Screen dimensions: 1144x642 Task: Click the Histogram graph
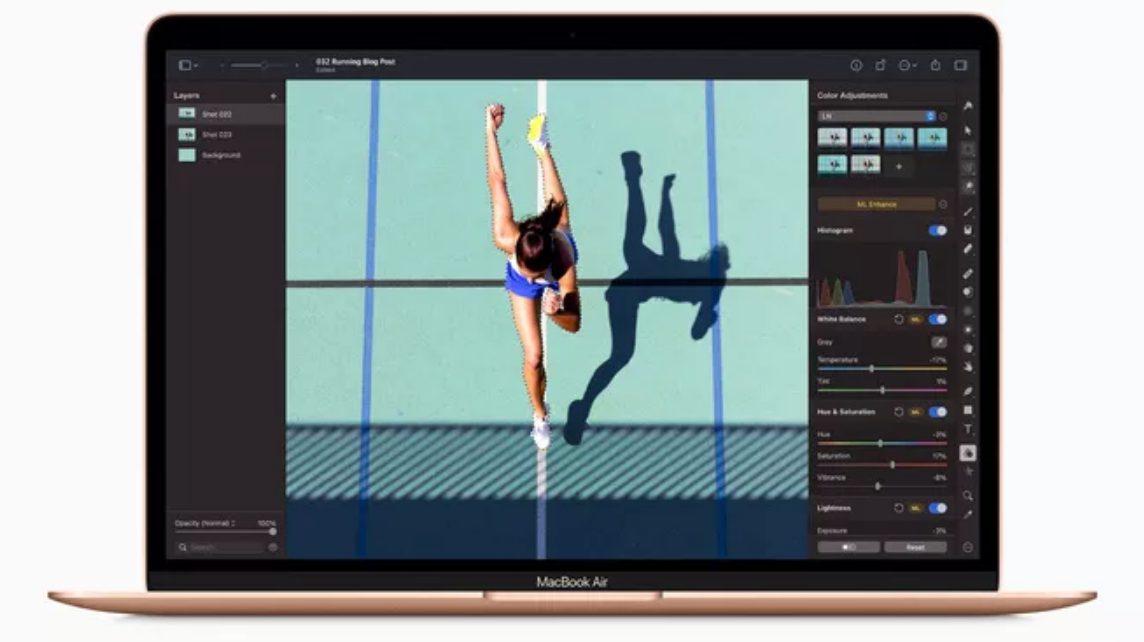point(882,276)
